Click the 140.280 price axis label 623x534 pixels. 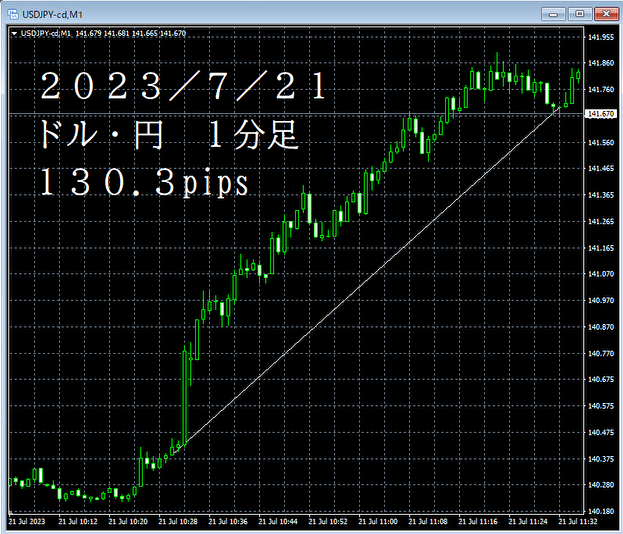click(601, 485)
